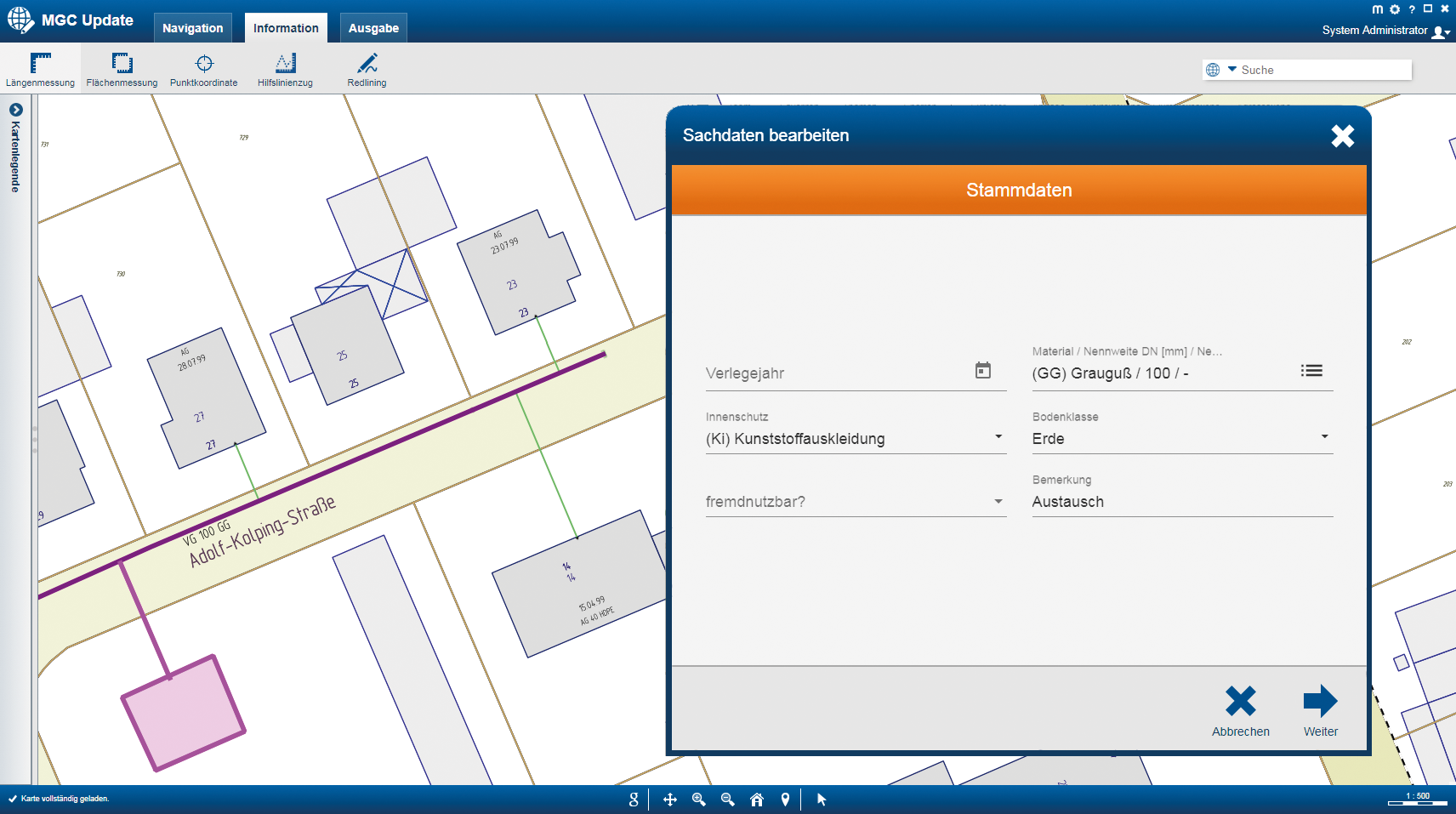Expand the Bodenklasse dropdown showing Erde
This screenshot has height=814, width=1456.
click(1324, 437)
